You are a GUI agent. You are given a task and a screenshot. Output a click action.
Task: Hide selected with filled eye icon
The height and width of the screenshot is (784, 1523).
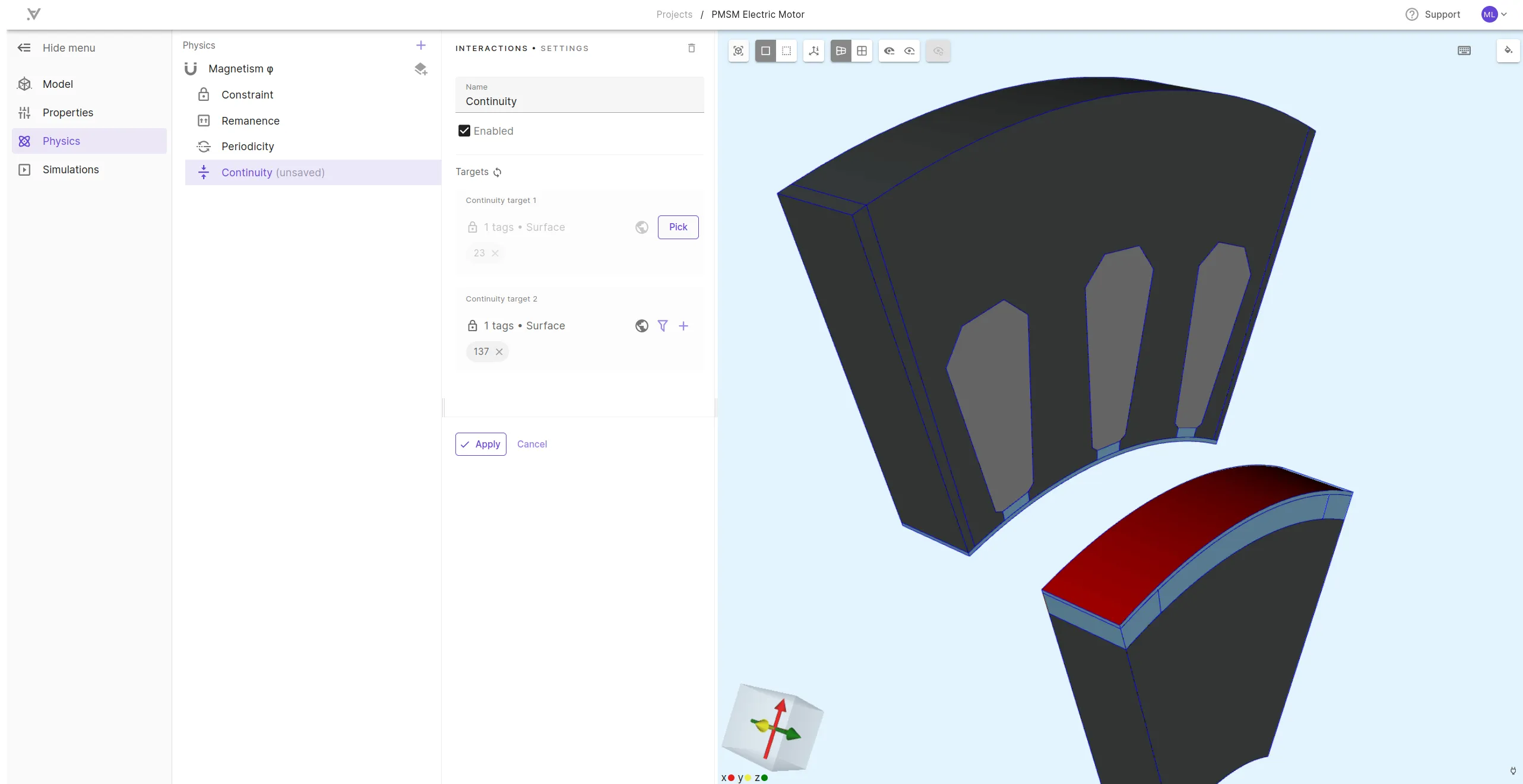coord(889,51)
